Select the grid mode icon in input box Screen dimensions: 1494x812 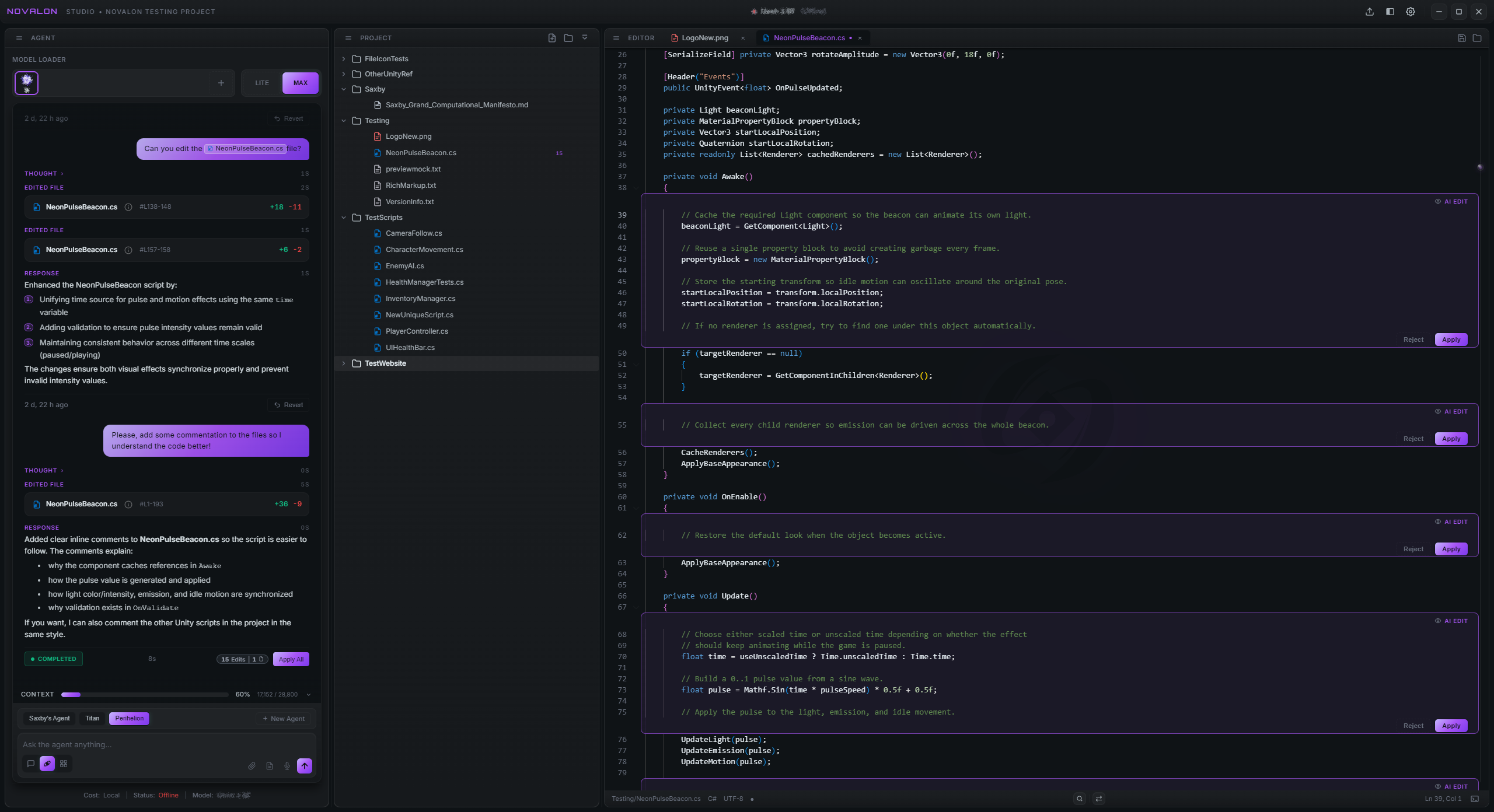(x=64, y=764)
